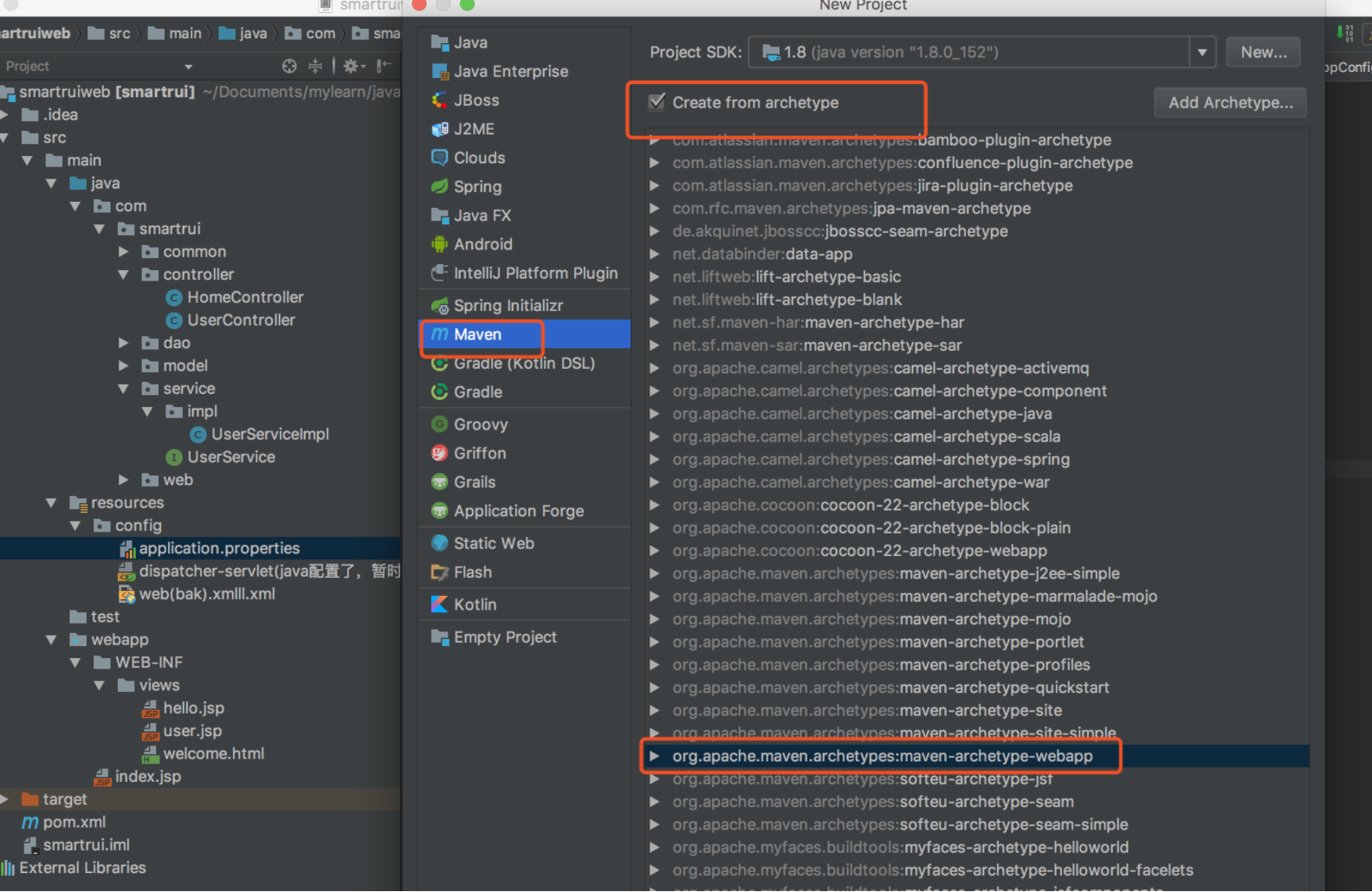The width and height of the screenshot is (1372, 892).
Task: Click the New... SDK button
Action: pos(1263,52)
